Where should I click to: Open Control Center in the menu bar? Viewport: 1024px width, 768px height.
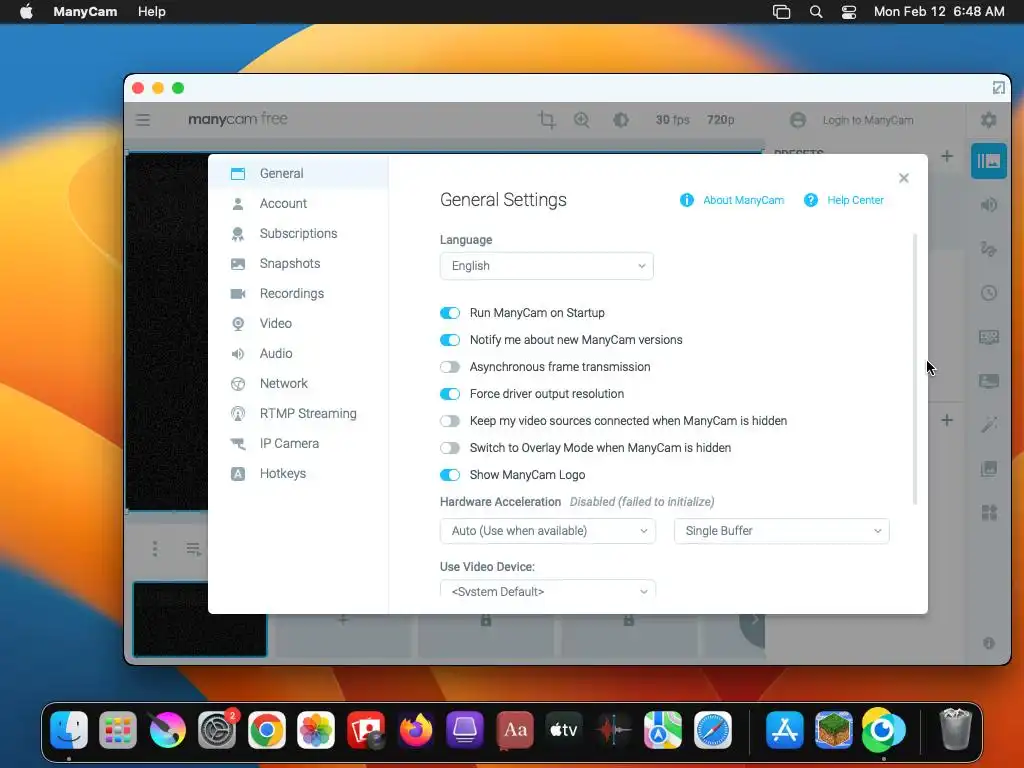pos(848,12)
